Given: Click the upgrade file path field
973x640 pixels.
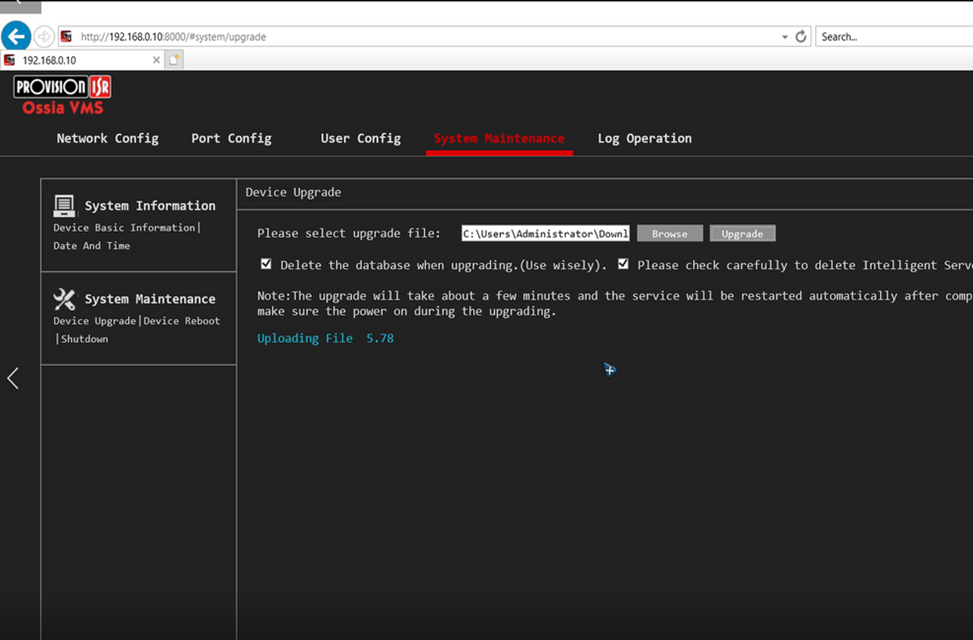Looking at the screenshot, I should point(545,233).
